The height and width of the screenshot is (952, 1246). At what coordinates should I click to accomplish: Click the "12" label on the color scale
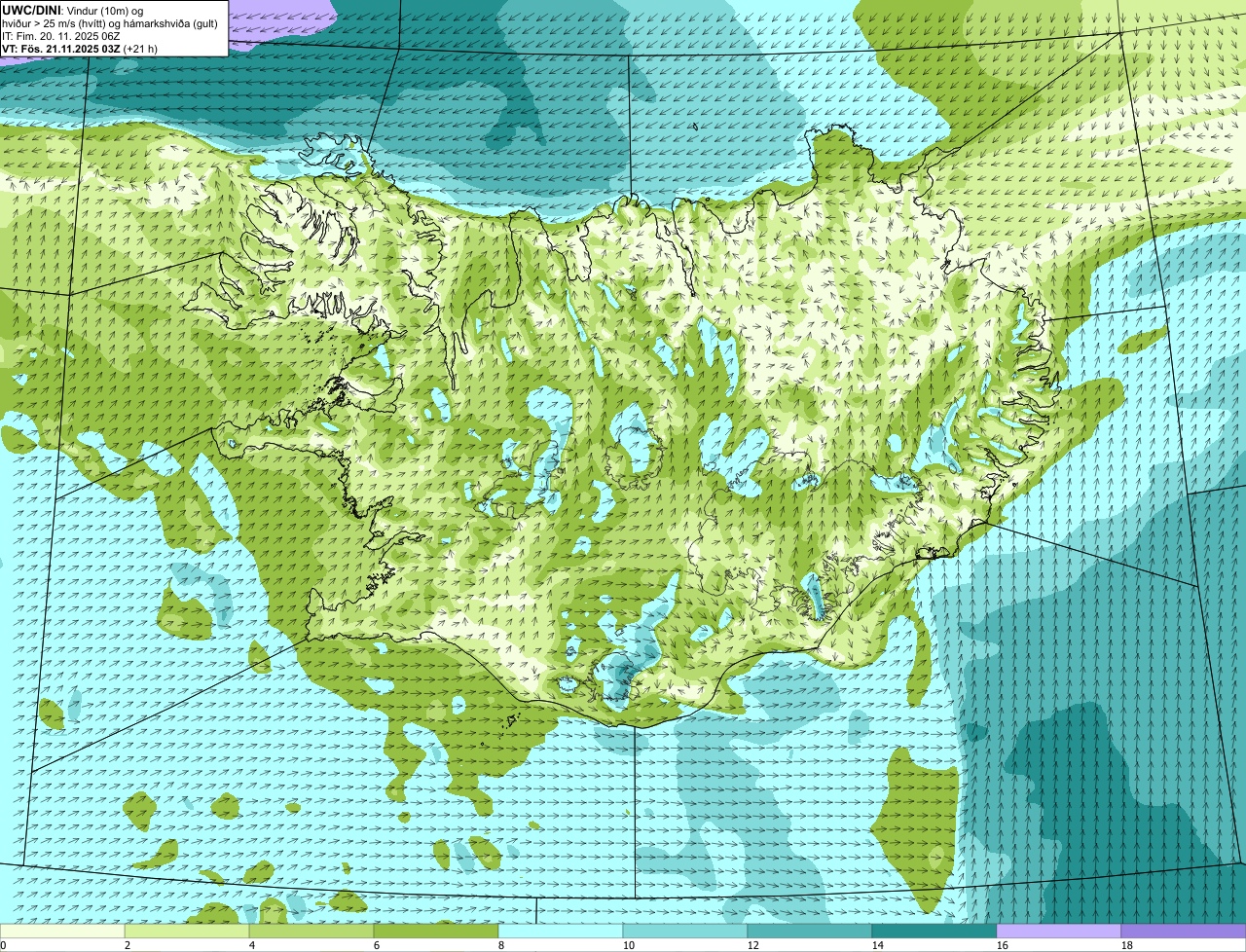(x=753, y=945)
